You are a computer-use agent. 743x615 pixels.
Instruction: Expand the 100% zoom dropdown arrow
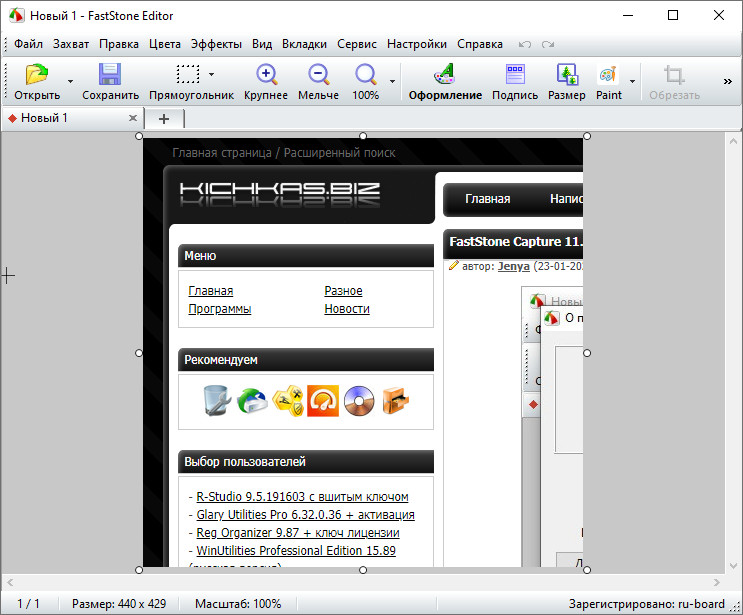[x=392, y=81]
